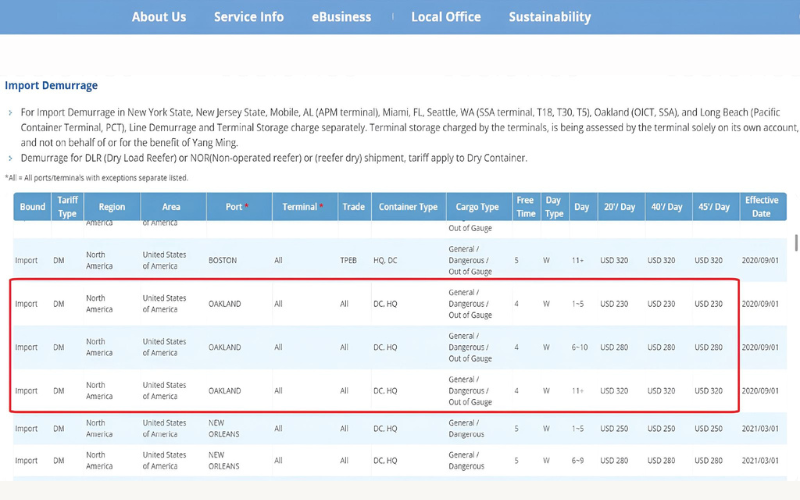
Task: Click the Tariff Type column header
Action: pyautogui.click(x=67, y=207)
